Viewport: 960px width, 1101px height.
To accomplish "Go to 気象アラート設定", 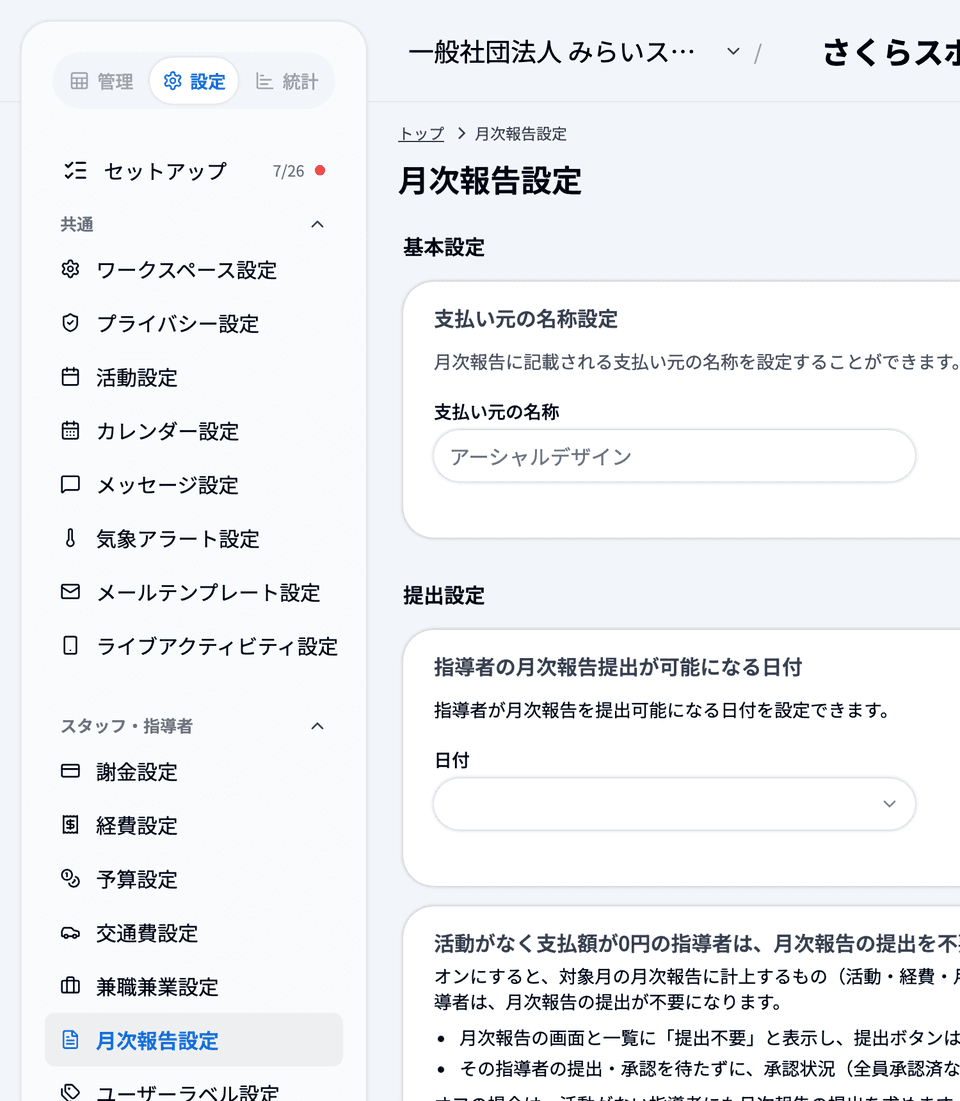I will (x=193, y=539).
